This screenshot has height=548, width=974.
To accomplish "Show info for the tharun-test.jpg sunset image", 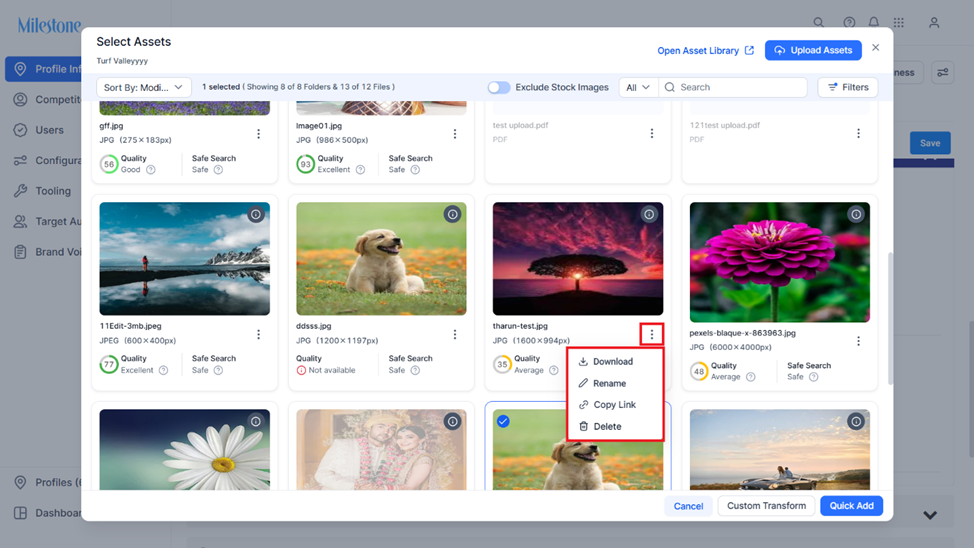I will click(649, 214).
